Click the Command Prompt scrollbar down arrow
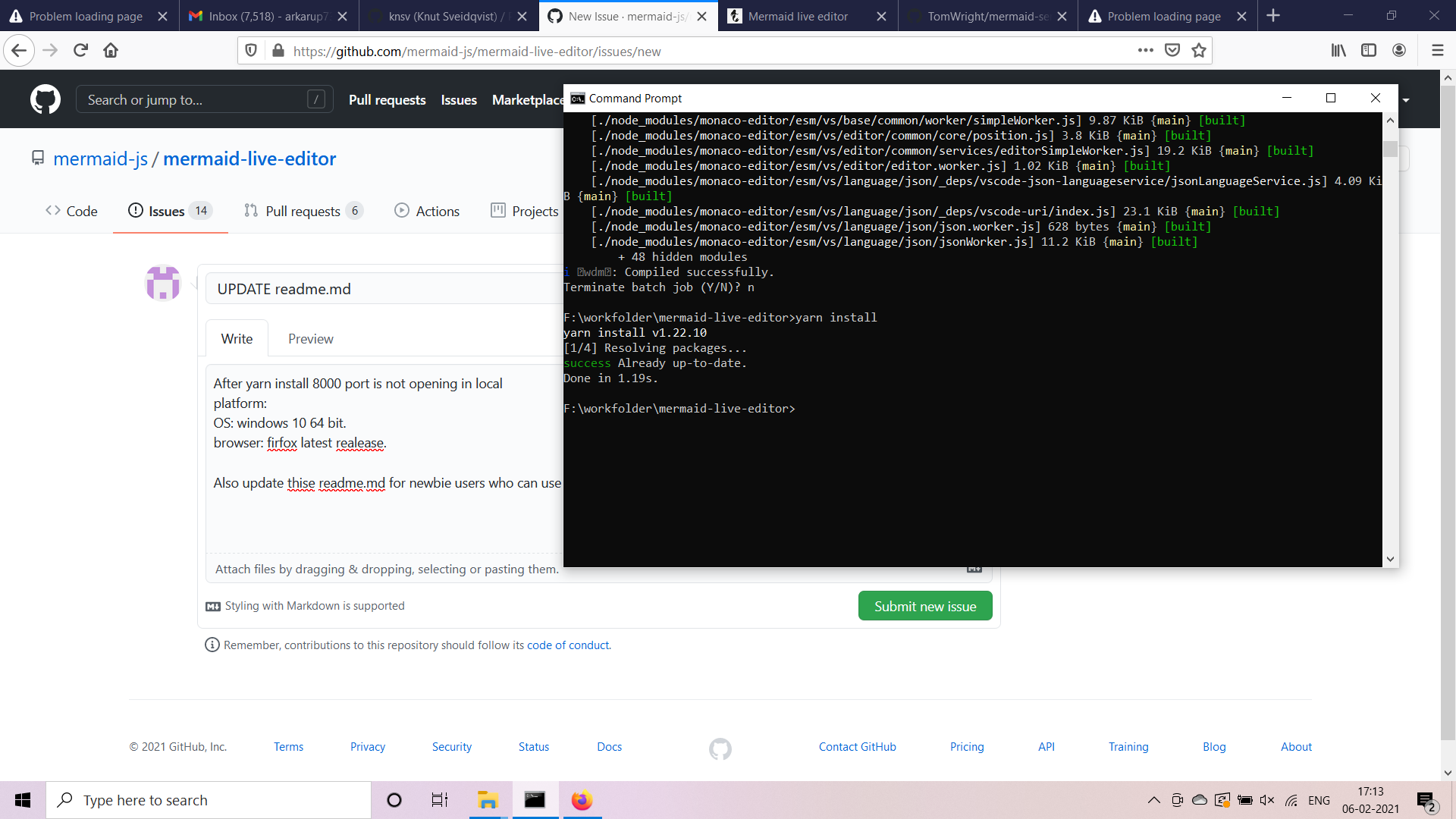The height and width of the screenshot is (819, 1456). pos(1389,559)
